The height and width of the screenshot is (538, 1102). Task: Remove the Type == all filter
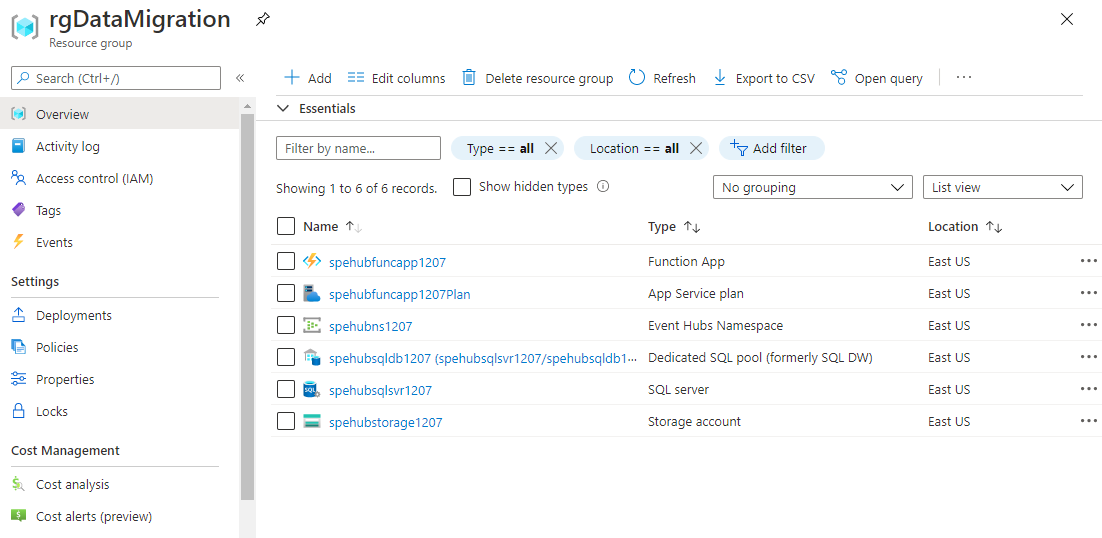pyautogui.click(x=551, y=148)
